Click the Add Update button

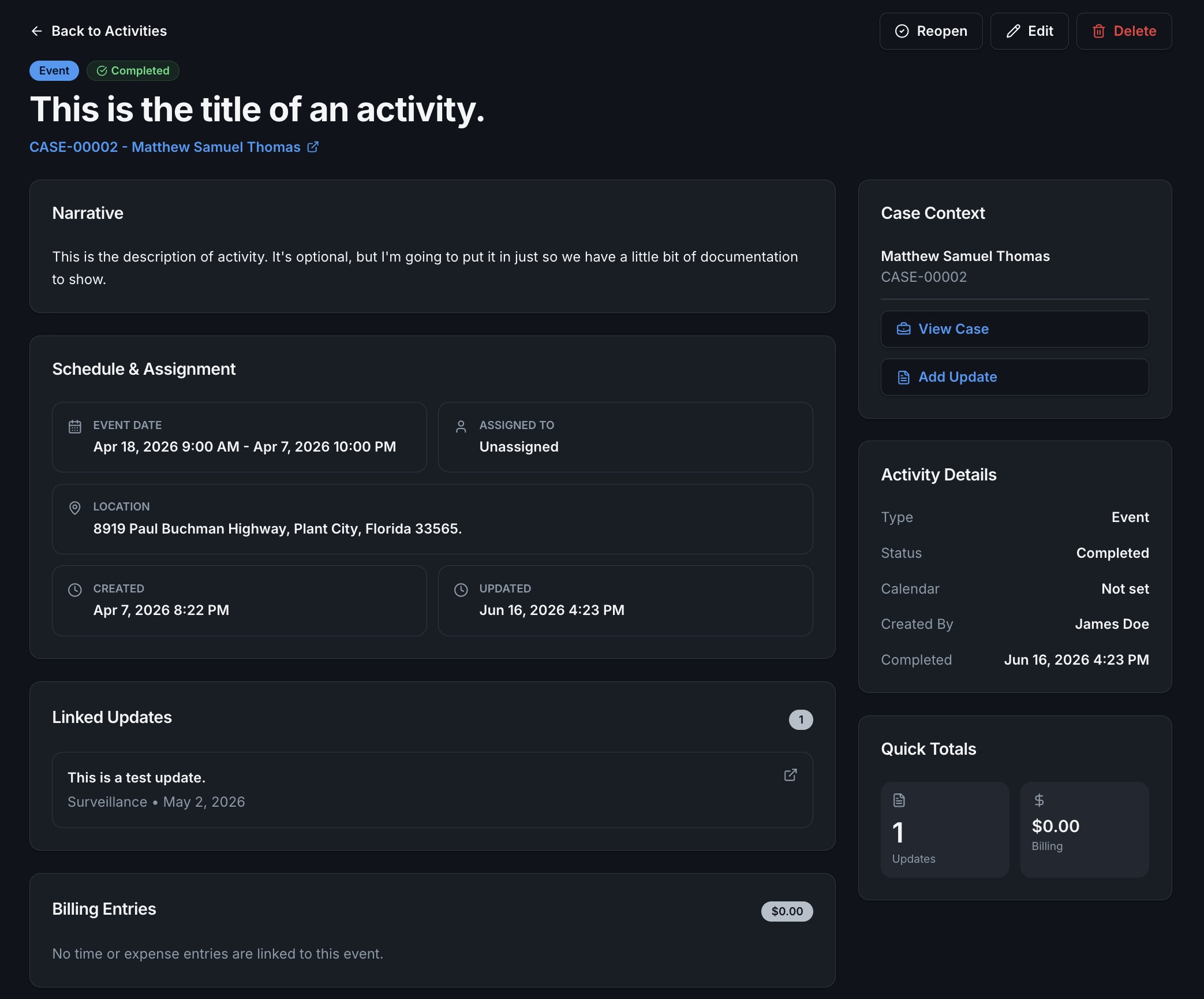(x=1015, y=377)
